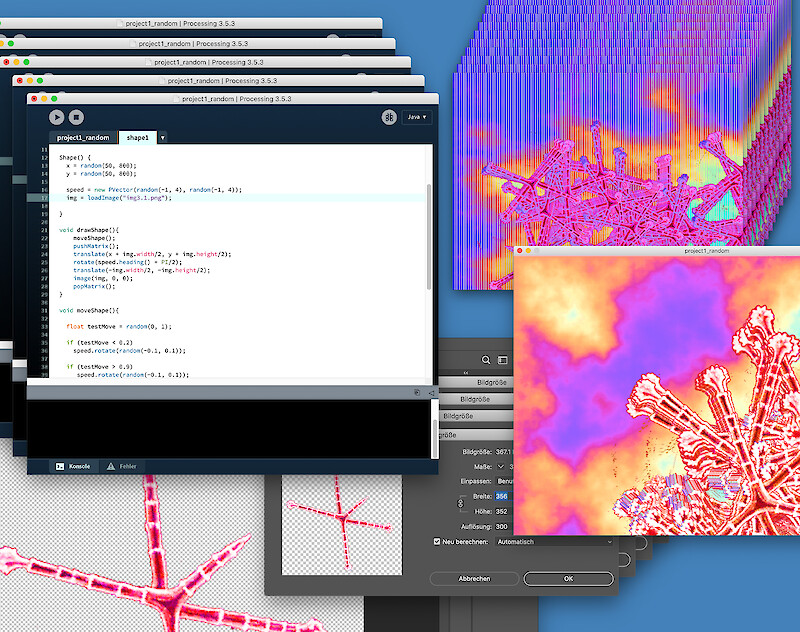Screen dimensions: 800x632
Task: Open the Einpassen preset dropdown
Action: click(x=505, y=482)
